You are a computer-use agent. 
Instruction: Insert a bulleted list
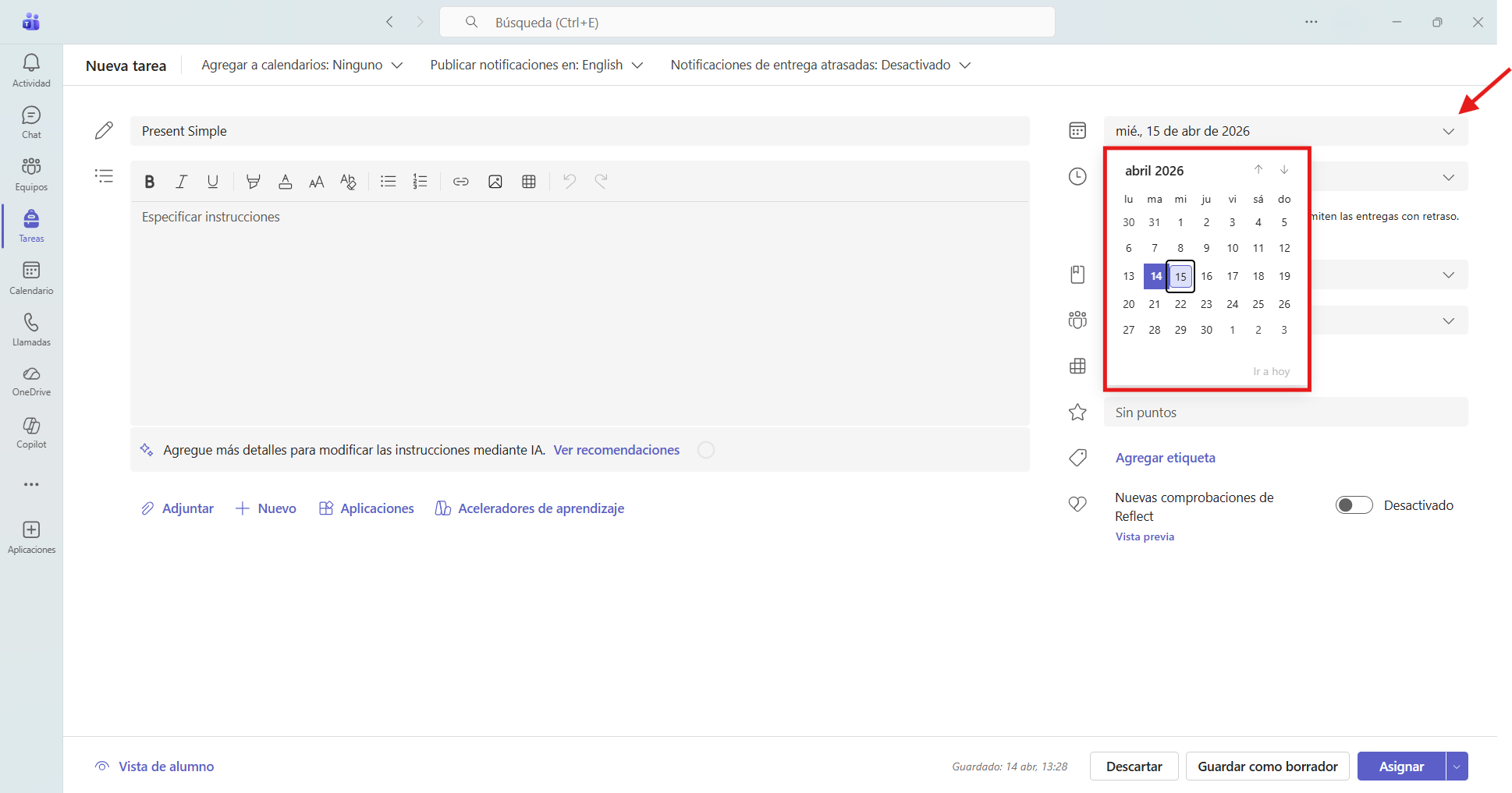(388, 182)
